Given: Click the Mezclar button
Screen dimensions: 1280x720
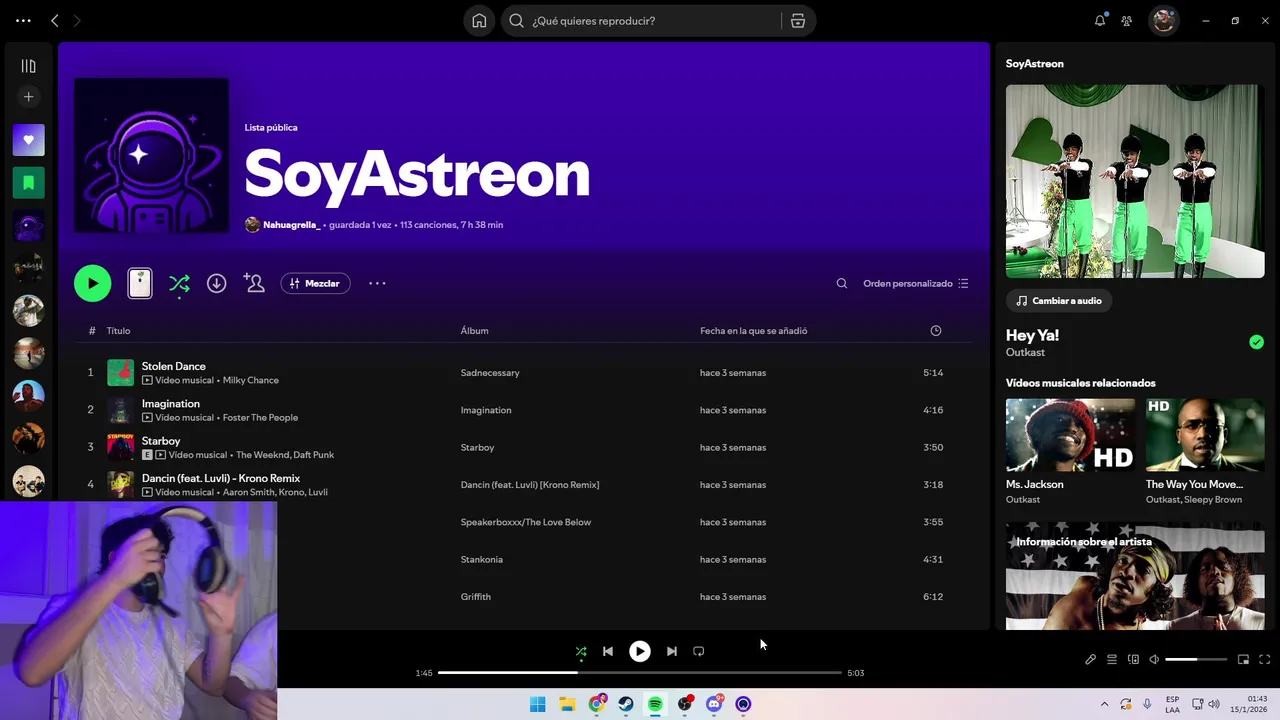Looking at the screenshot, I should [x=315, y=283].
